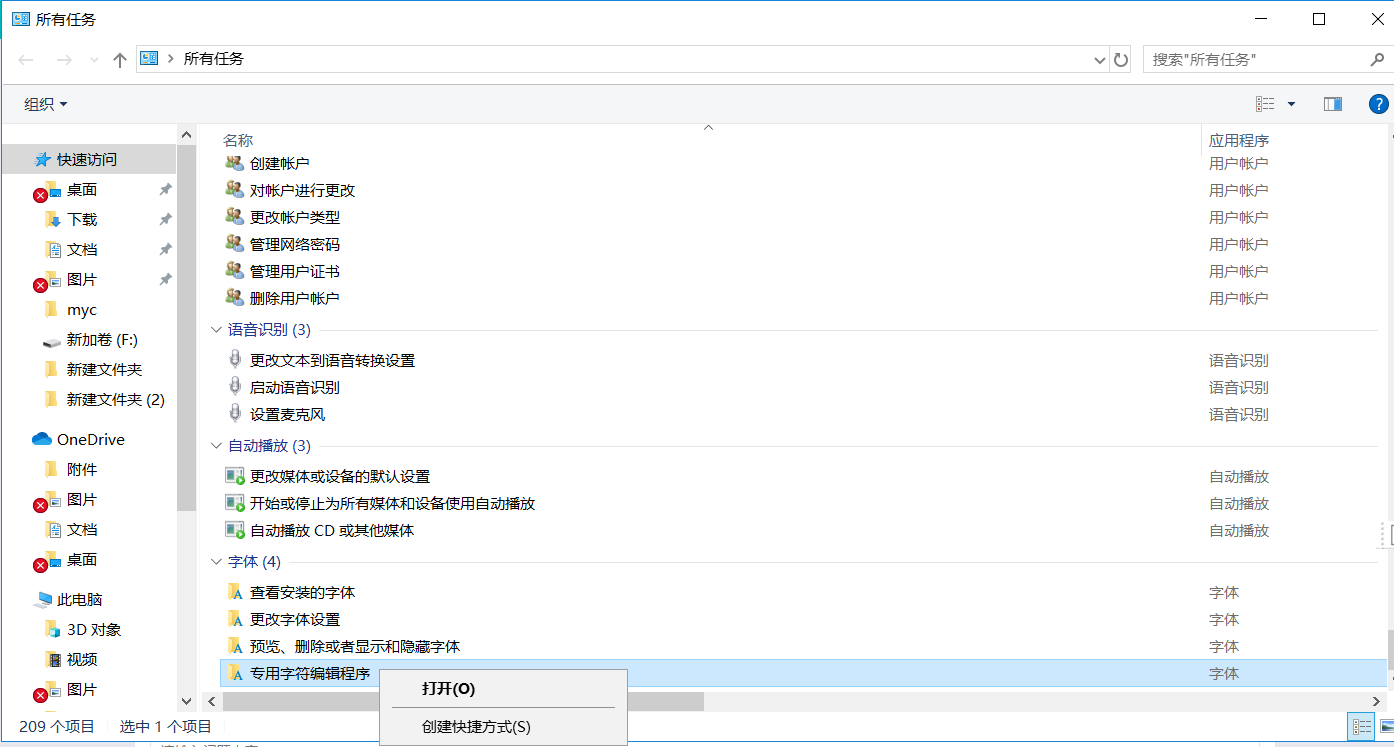Click icon for 开始或停止为所有媒体和设备使用自动播放
This screenshot has width=1394, height=747.
click(x=235, y=503)
